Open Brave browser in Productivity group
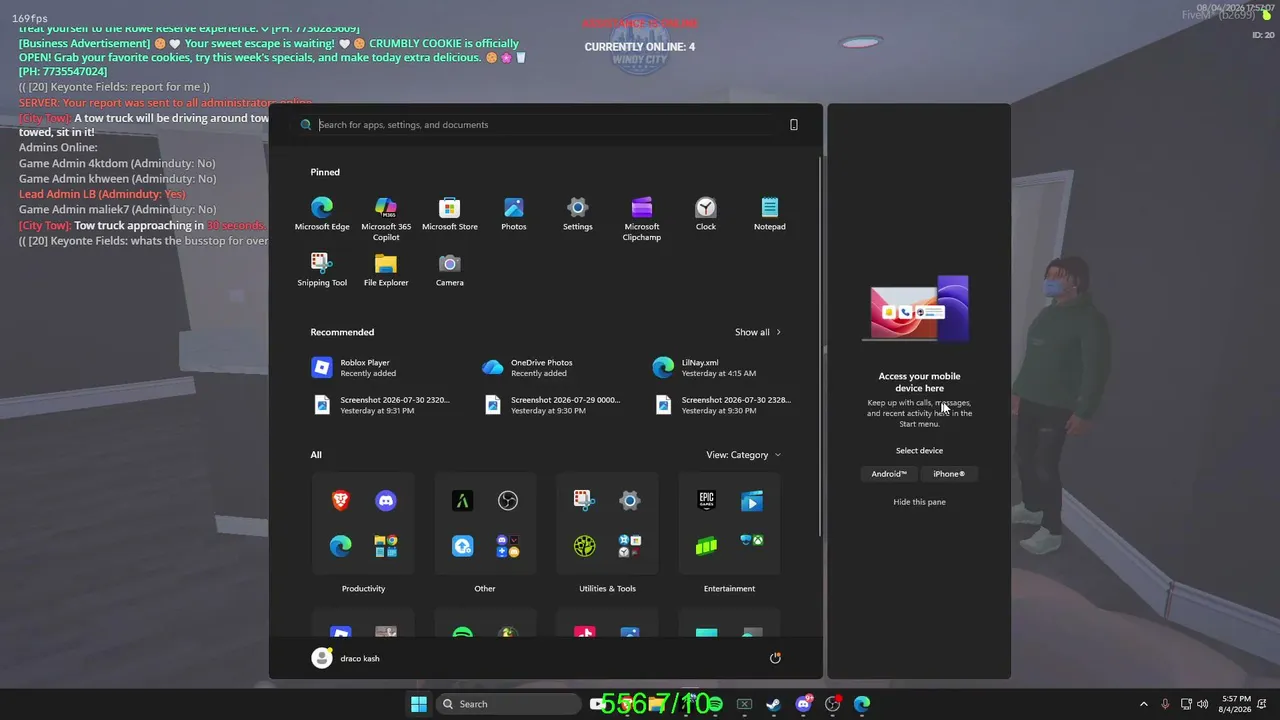The image size is (1280, 720). click(341, 501)
